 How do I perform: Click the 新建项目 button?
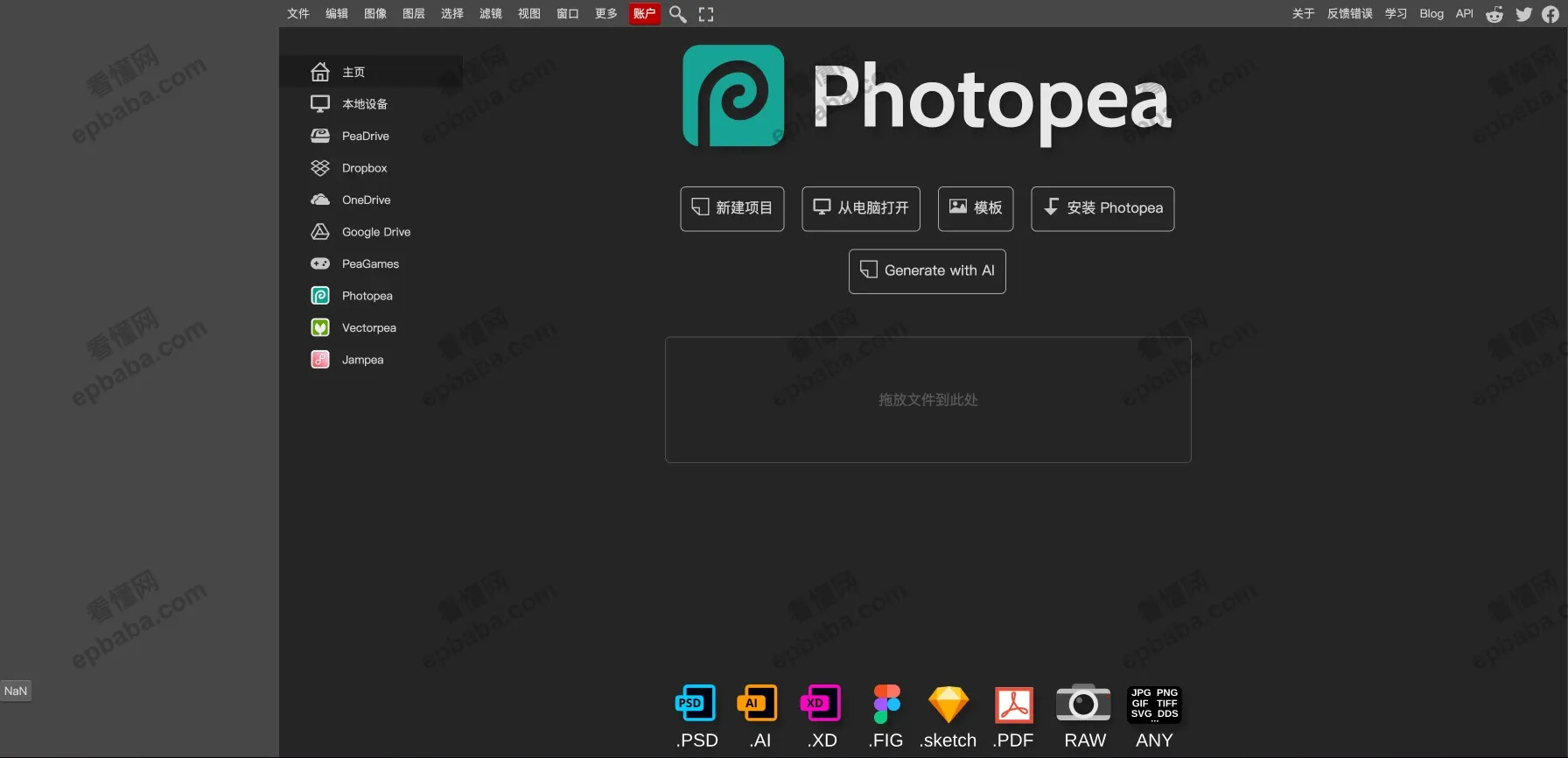coord(732,208)
